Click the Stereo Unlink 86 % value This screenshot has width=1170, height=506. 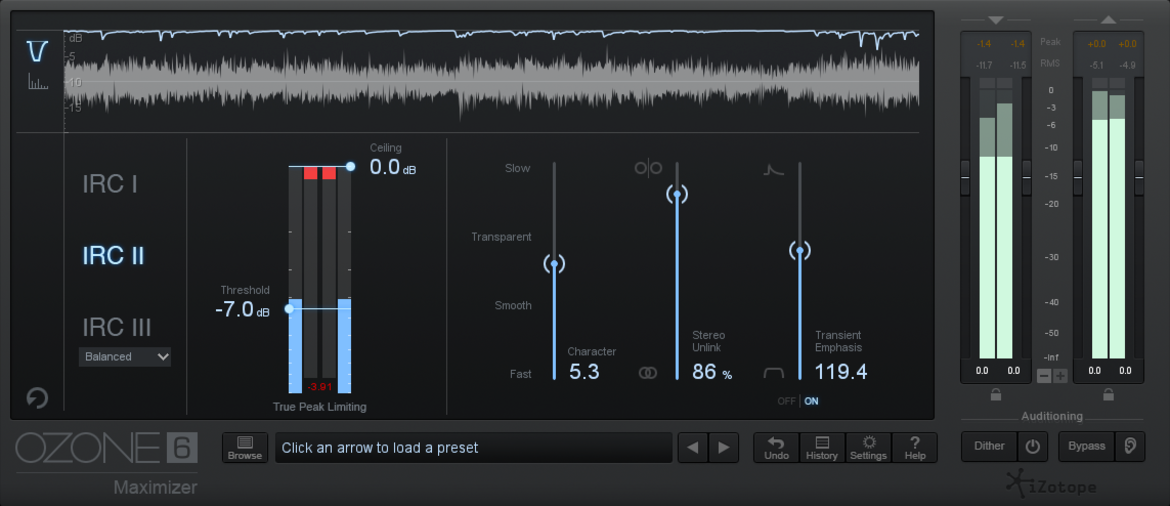pyautogui.click(x=712, y=372)
